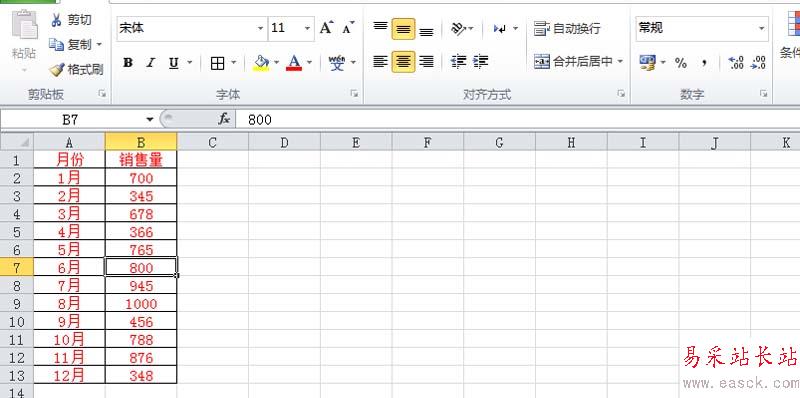Viewport: 800px width, 398px height.
Task: Increase indent icon
Action: coord(481,62)
